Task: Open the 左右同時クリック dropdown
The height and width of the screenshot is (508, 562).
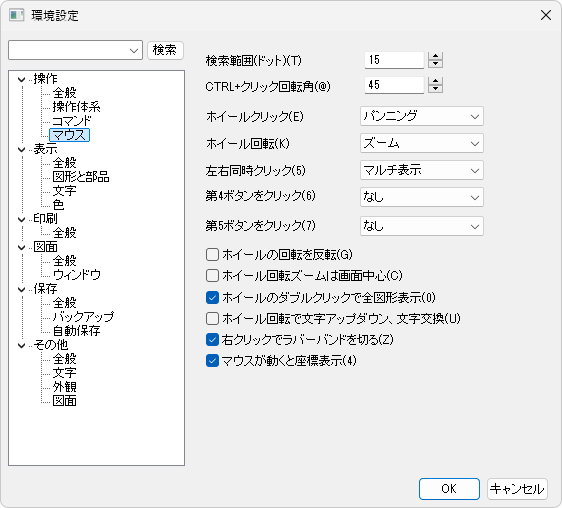Action: click(x=422, y=170)
